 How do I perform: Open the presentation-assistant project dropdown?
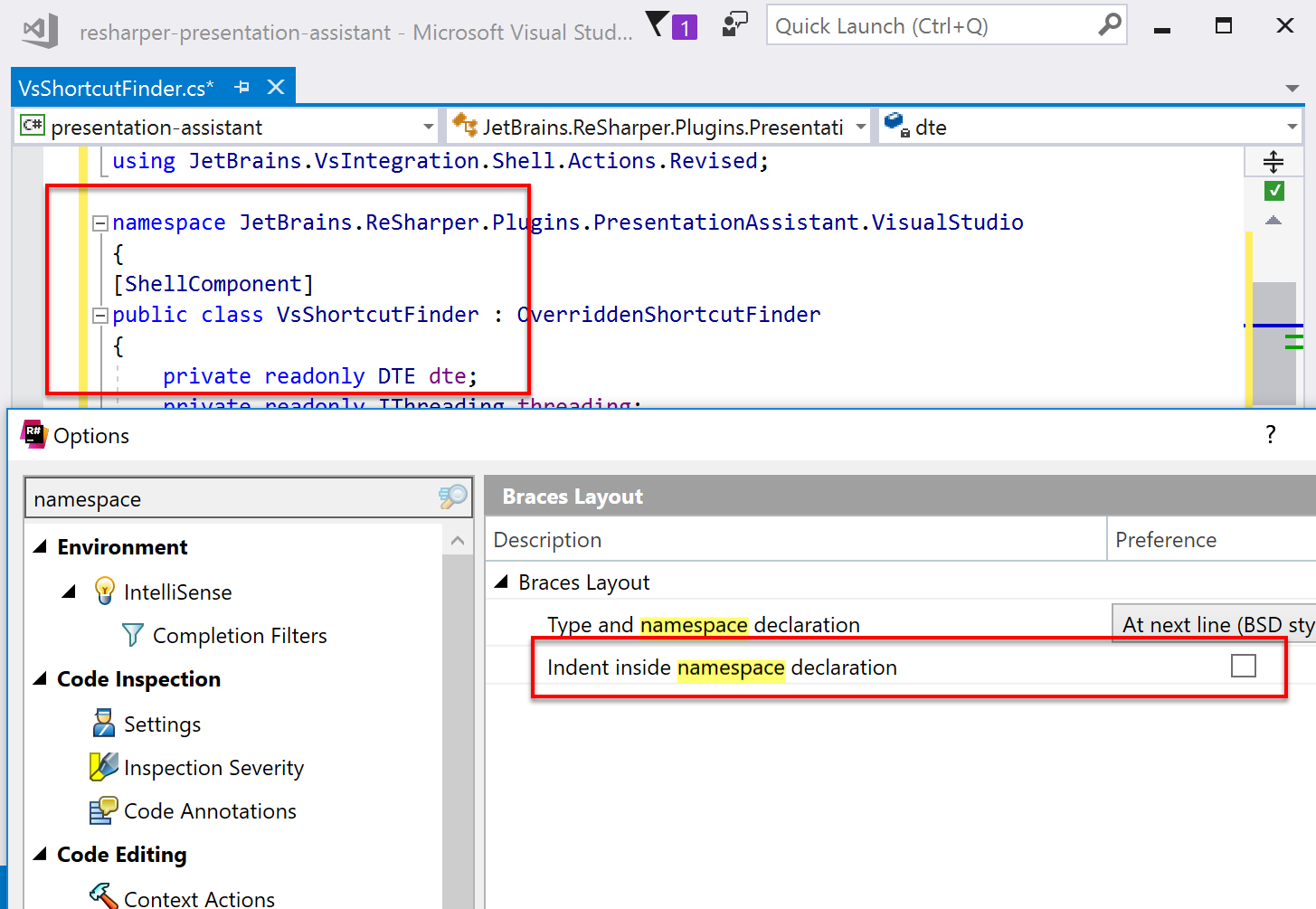tap(428, 127)
